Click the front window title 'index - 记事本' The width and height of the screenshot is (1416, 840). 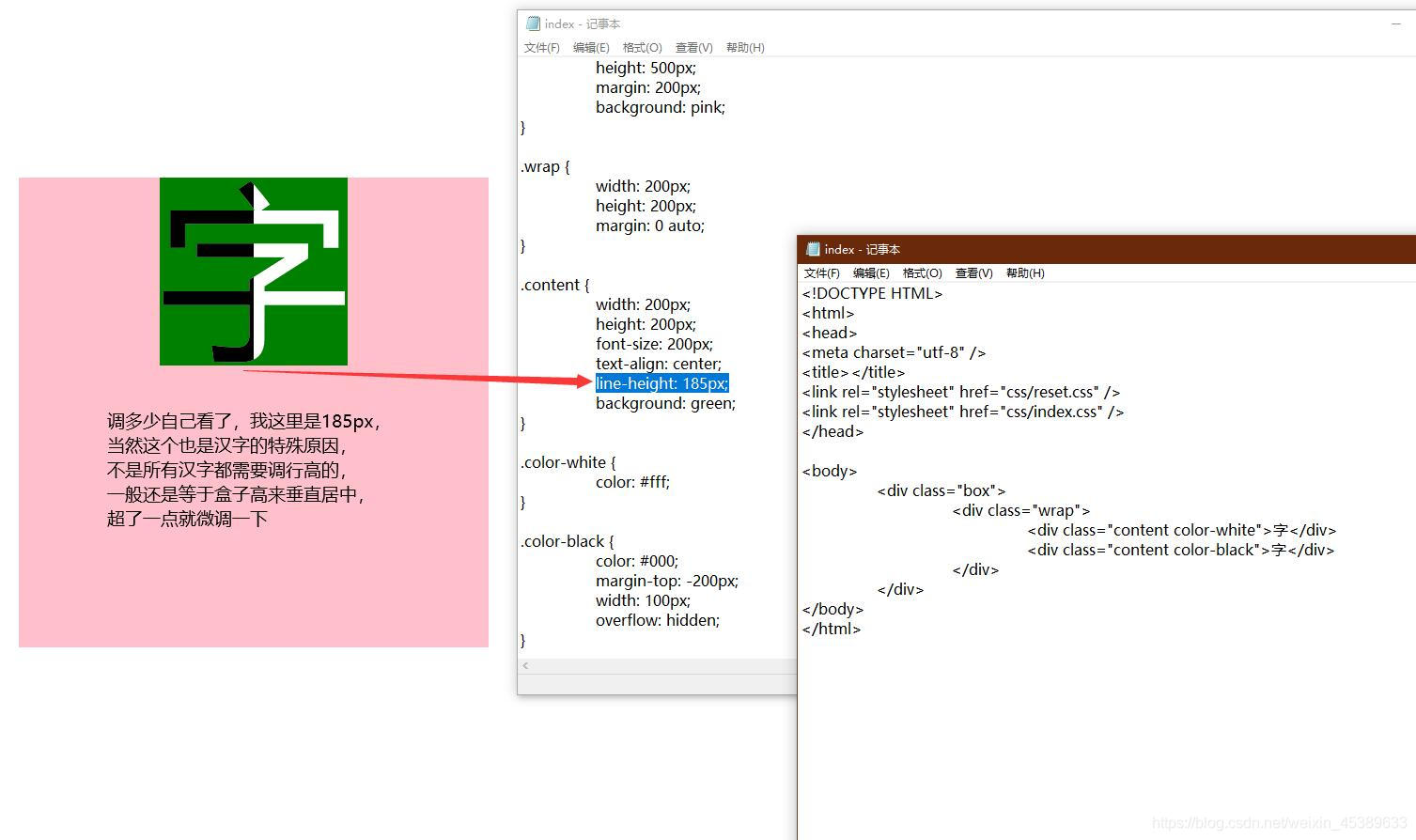pos(862,249)
